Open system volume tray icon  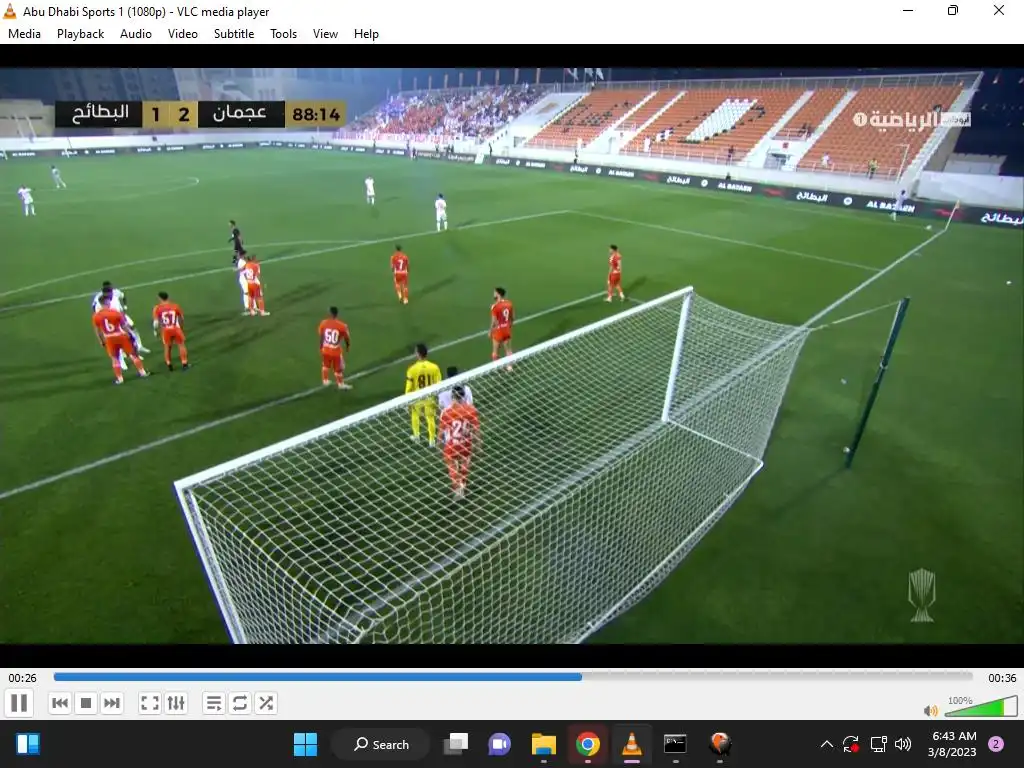pos(903,744)
